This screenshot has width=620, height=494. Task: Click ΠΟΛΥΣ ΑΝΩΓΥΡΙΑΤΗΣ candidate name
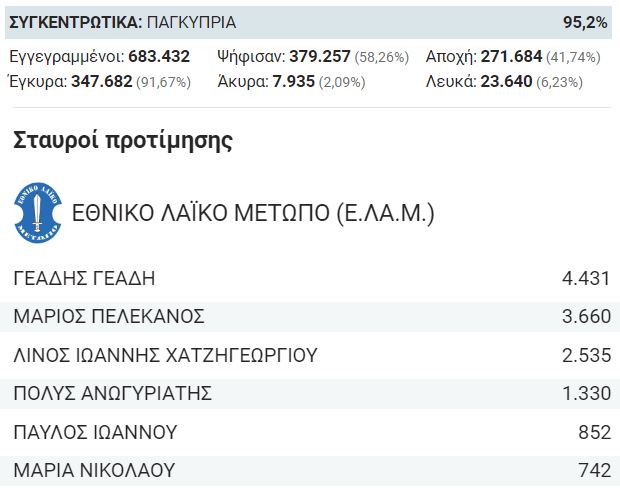tap(113, 393)
